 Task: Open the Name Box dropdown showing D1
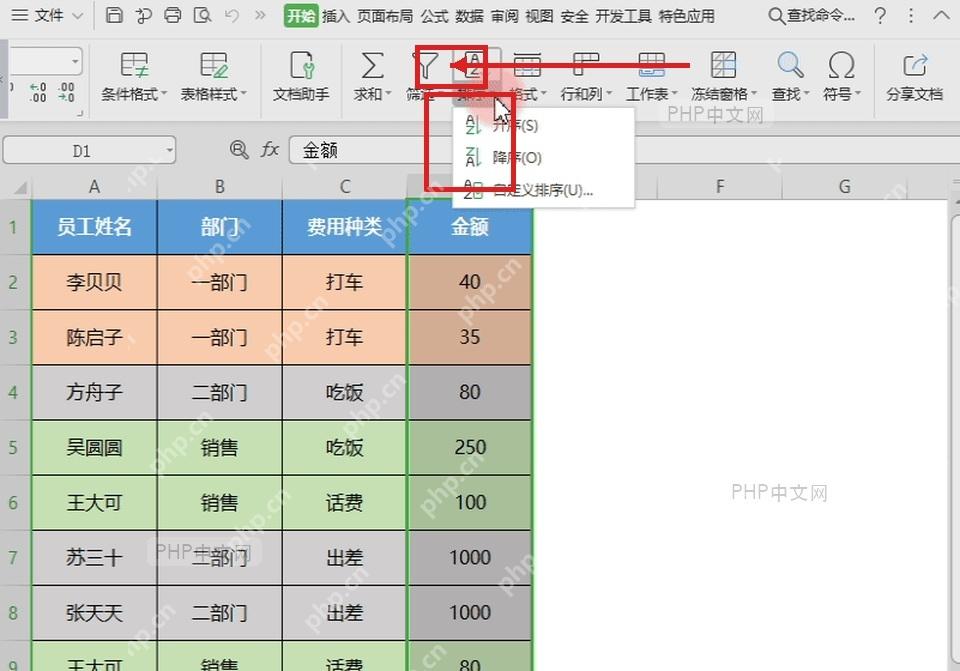tap(169, 150)
